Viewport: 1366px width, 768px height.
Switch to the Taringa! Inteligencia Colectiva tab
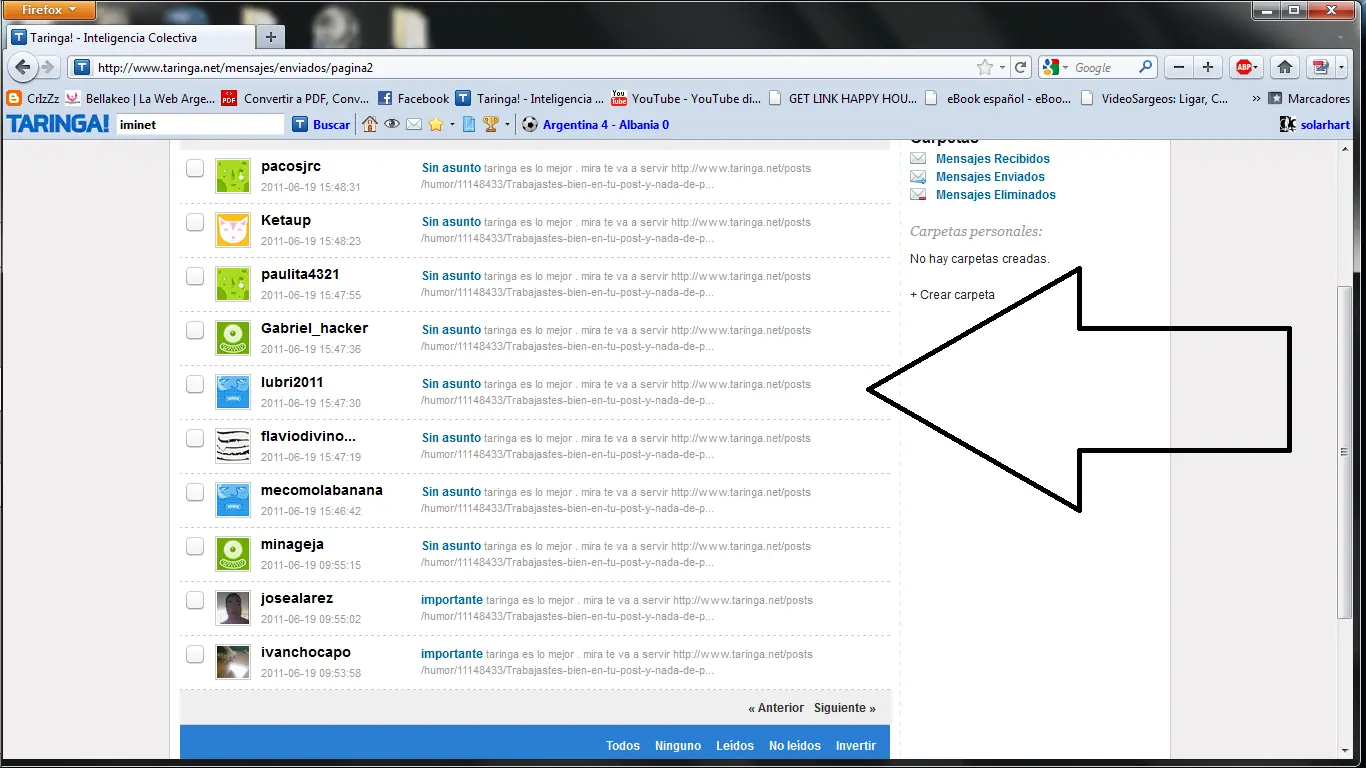pos(131,37)
